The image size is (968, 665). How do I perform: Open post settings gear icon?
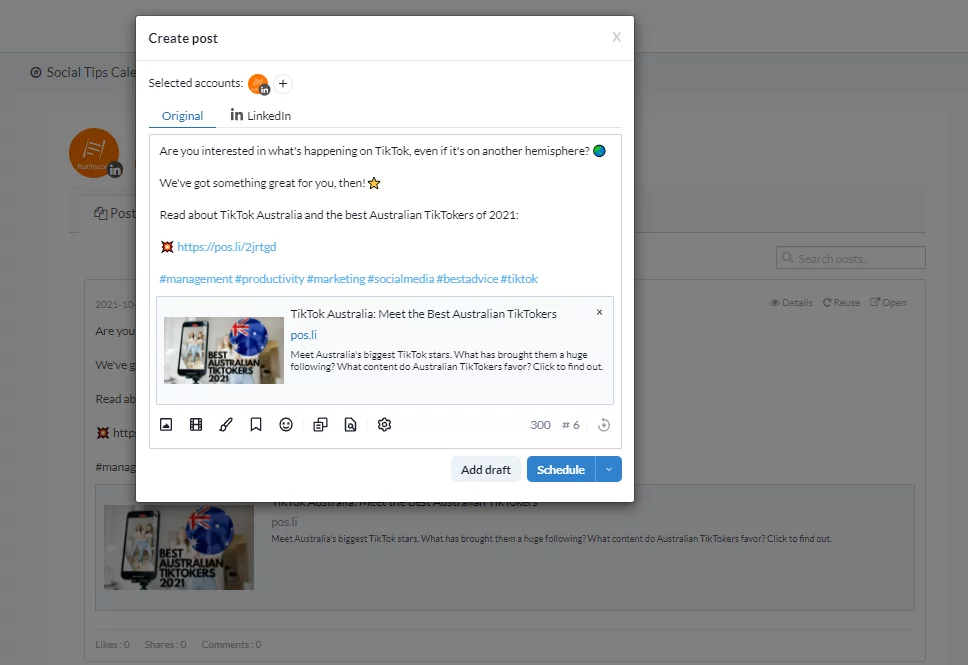tap(385, 424)
